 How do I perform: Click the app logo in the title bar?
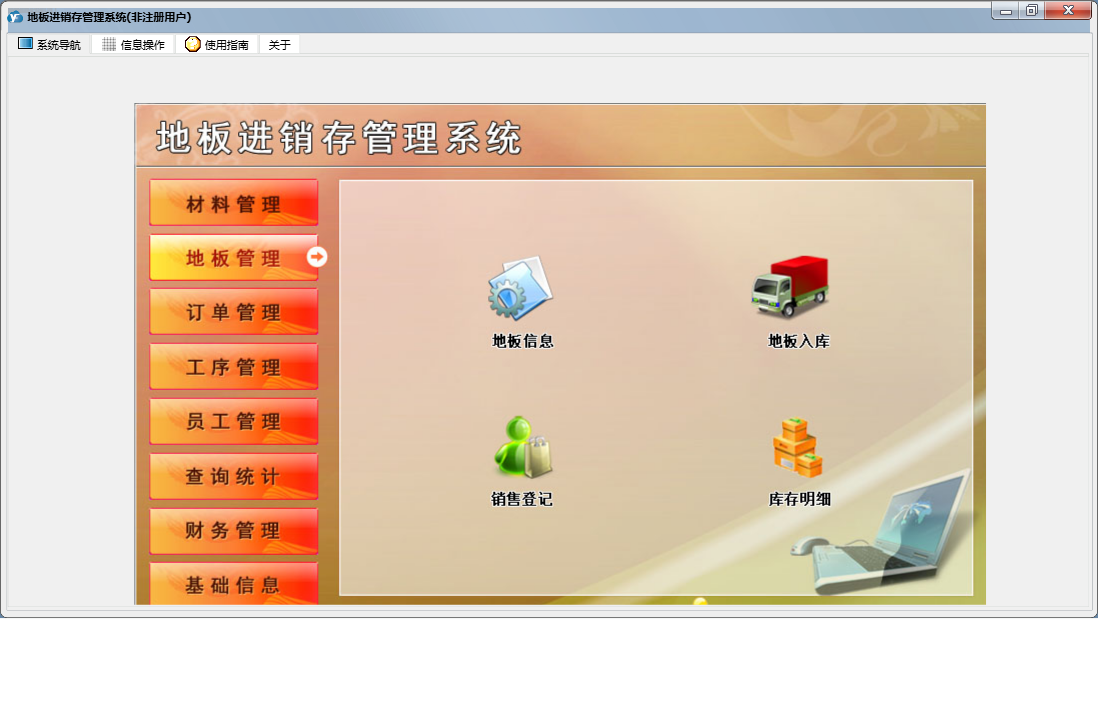click(15, 17)
